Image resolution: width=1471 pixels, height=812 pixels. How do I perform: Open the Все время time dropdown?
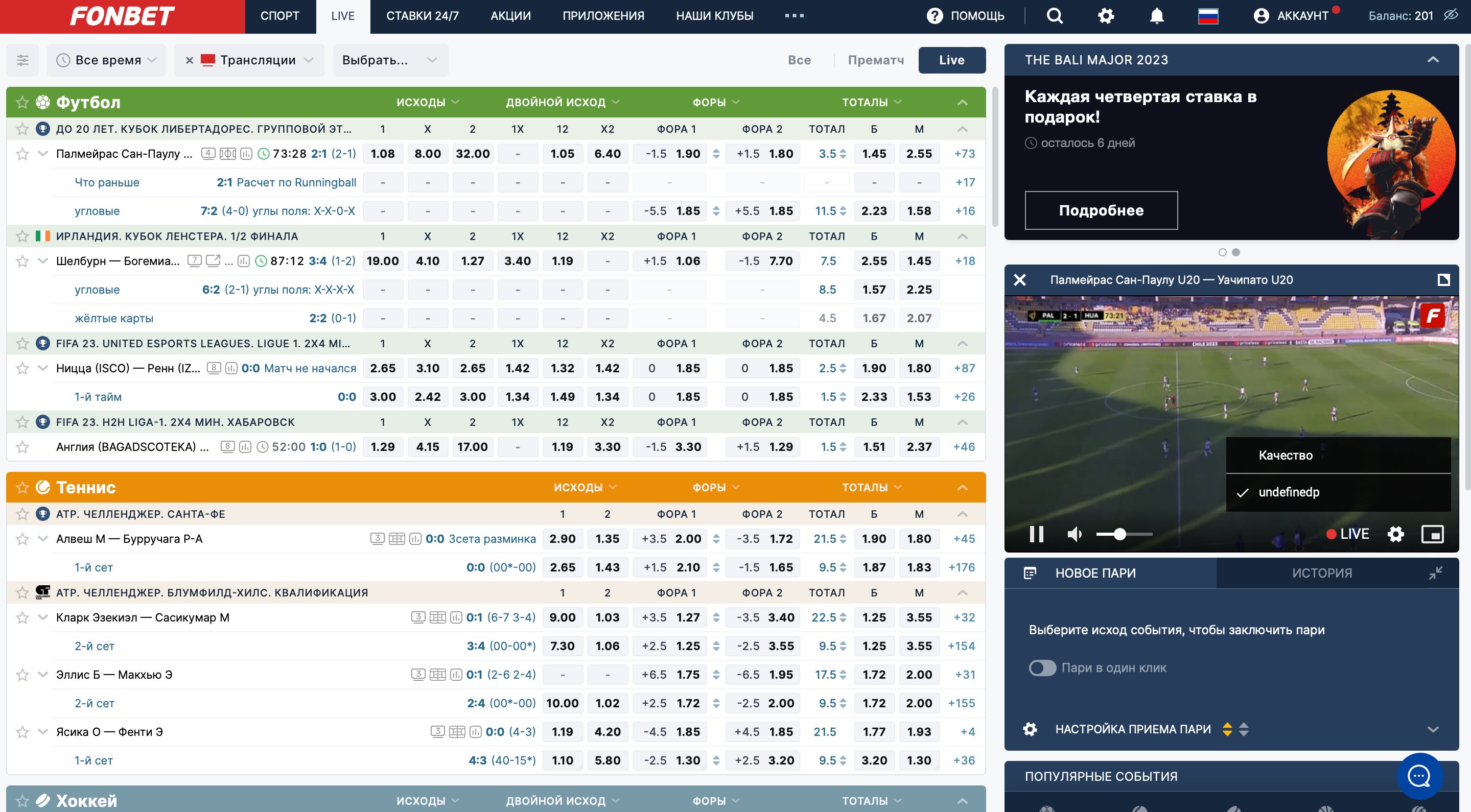click(107, 60)
